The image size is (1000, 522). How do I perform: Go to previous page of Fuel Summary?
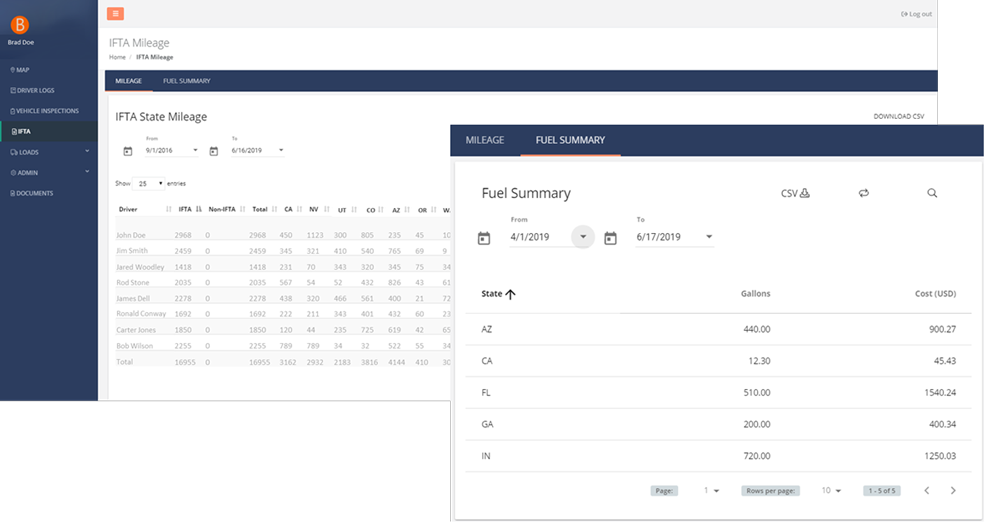[927, 491]
